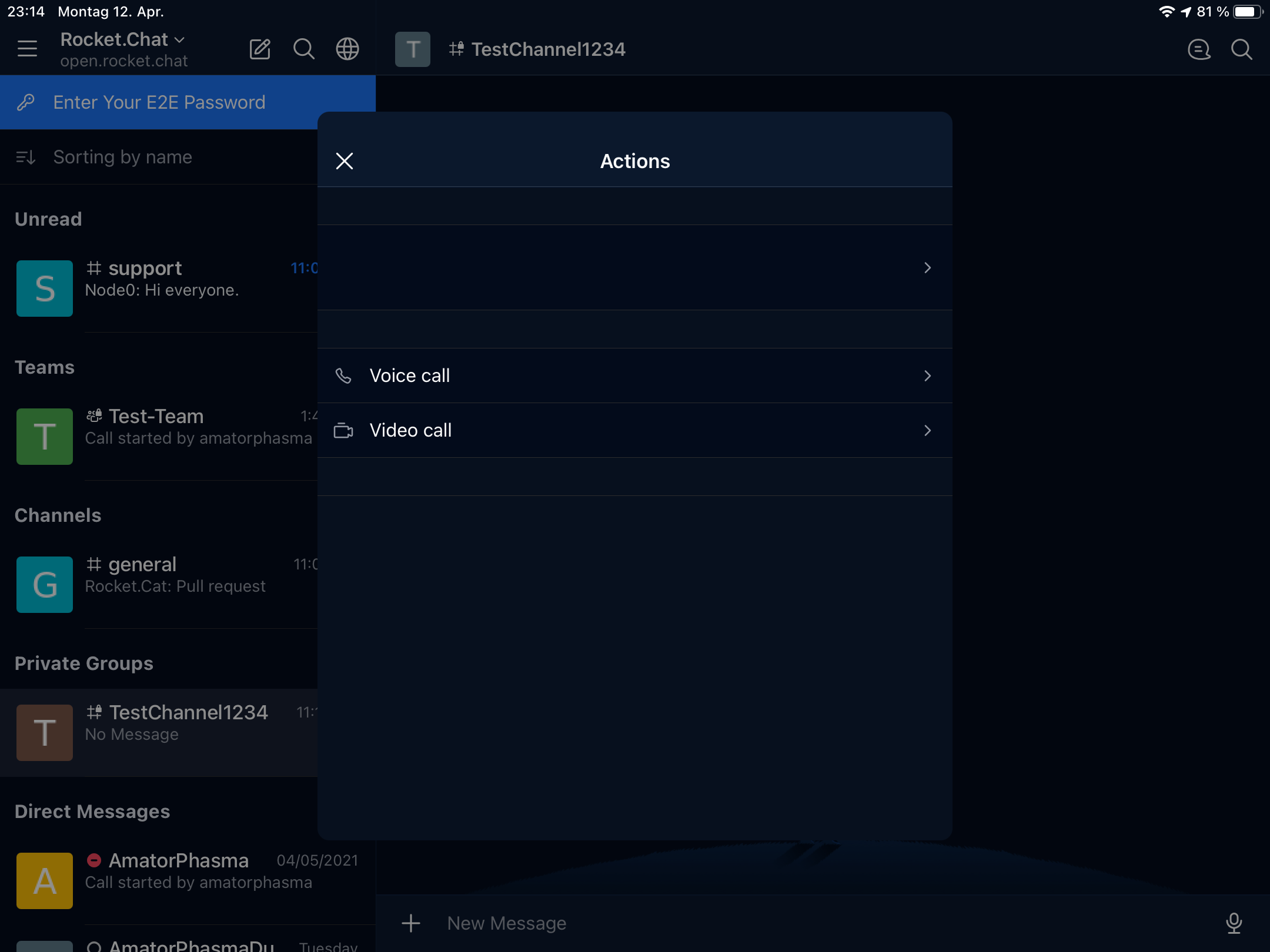
Task: Tap the microphone audio message icon
Action: click(x=1234, y=923)
